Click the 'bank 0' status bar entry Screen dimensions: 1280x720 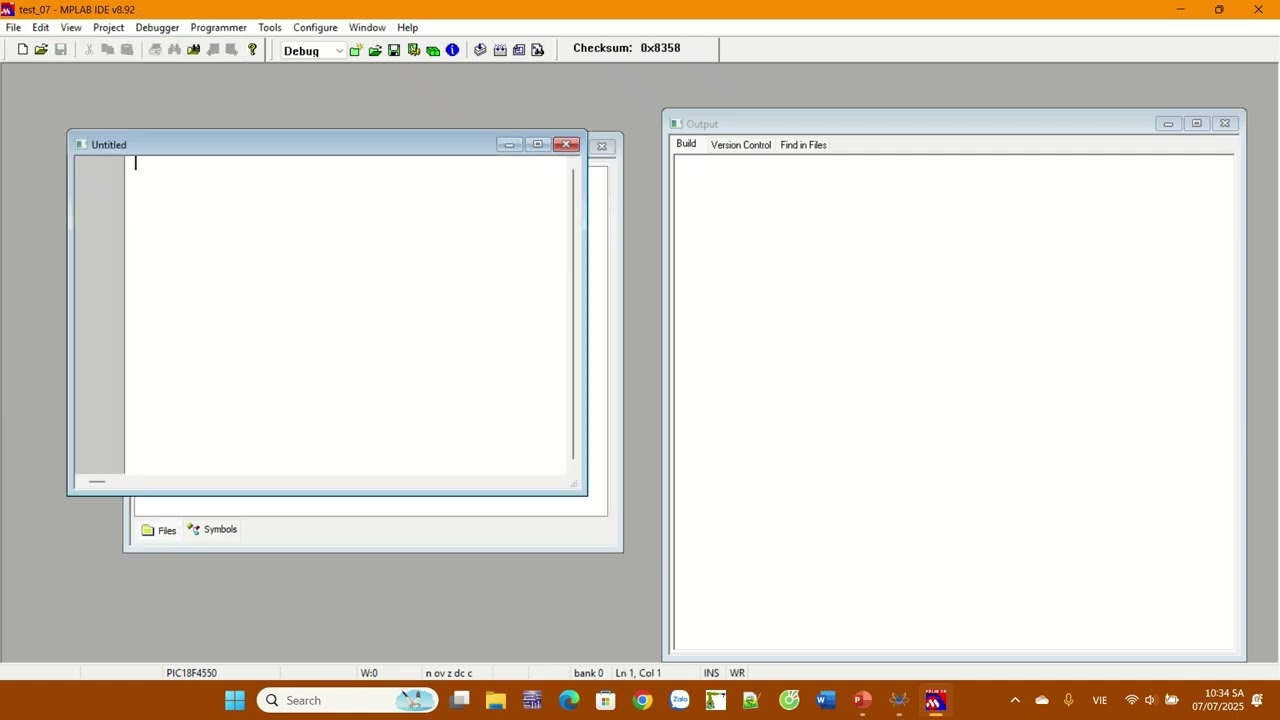[588, 673]
